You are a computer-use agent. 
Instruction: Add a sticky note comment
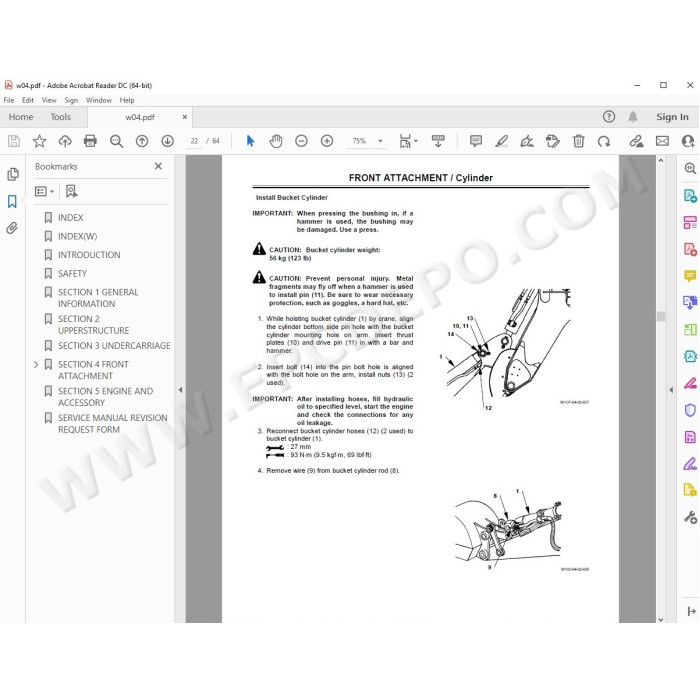click(x=476, y=141)
